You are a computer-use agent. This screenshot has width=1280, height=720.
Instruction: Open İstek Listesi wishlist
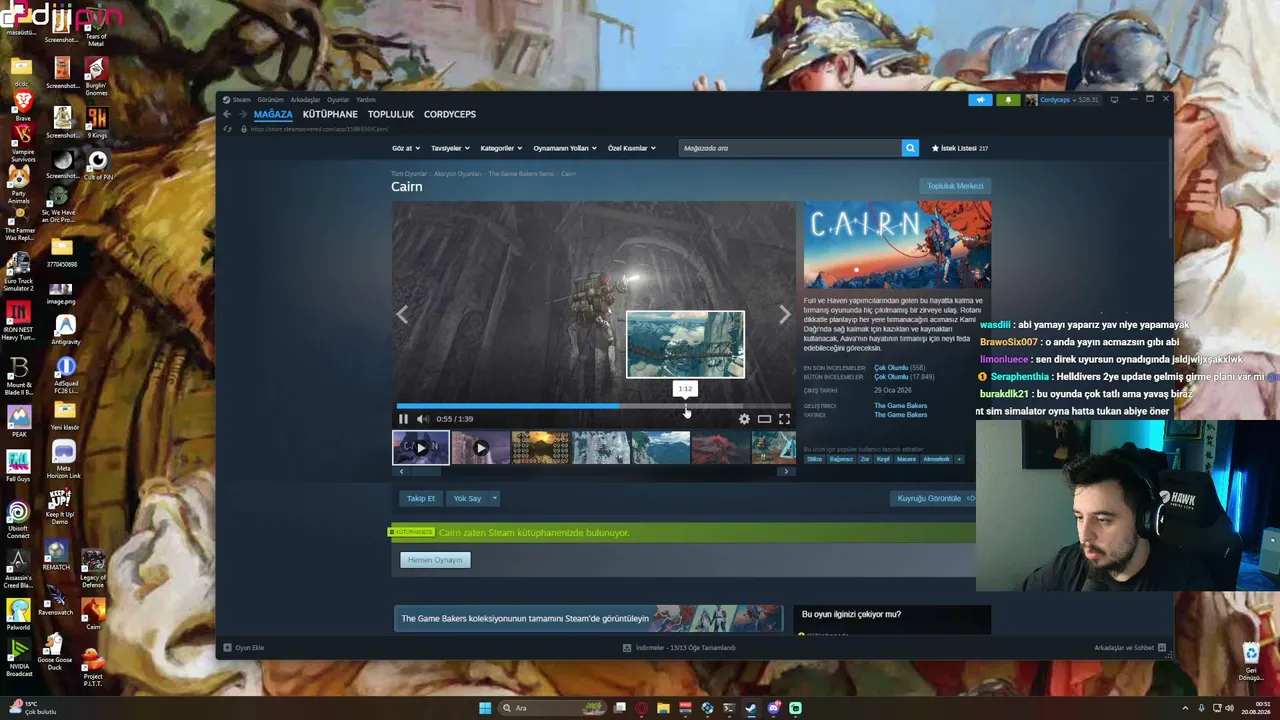coord(960,148)
